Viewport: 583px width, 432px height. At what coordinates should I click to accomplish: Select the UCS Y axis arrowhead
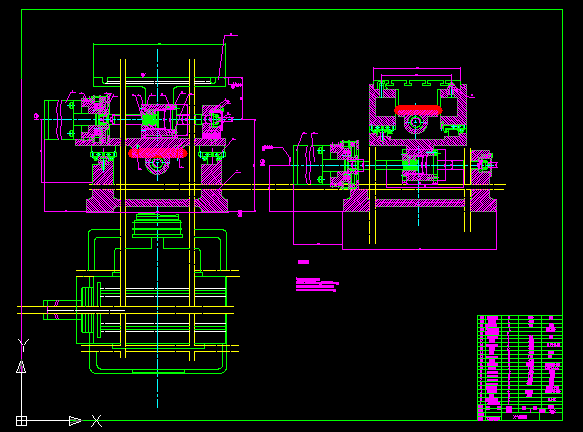[21, 367]
